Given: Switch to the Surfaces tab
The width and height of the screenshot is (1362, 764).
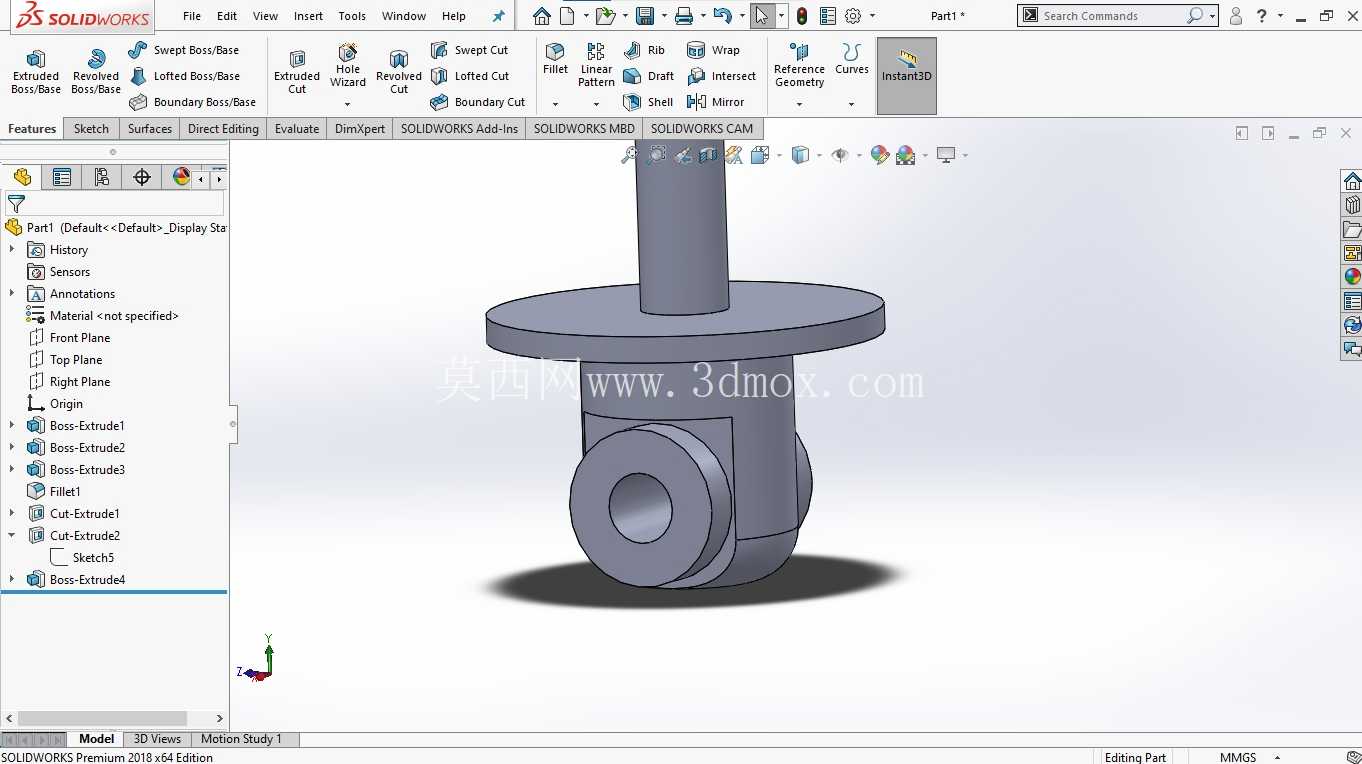Looking at the screenshot, I should (x=150, y=129).
